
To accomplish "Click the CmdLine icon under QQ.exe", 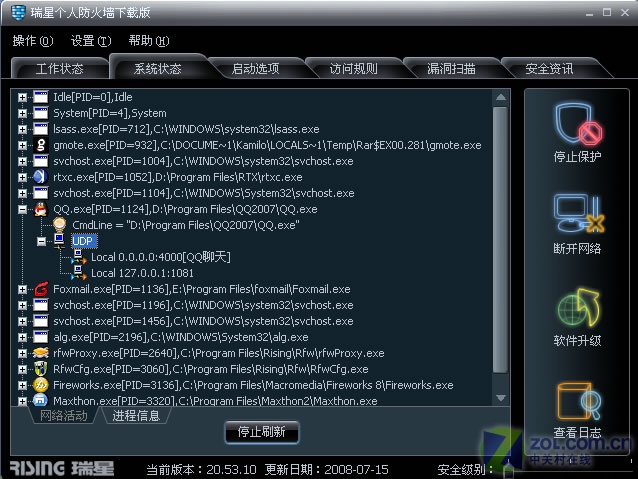I will click(59, 225).
